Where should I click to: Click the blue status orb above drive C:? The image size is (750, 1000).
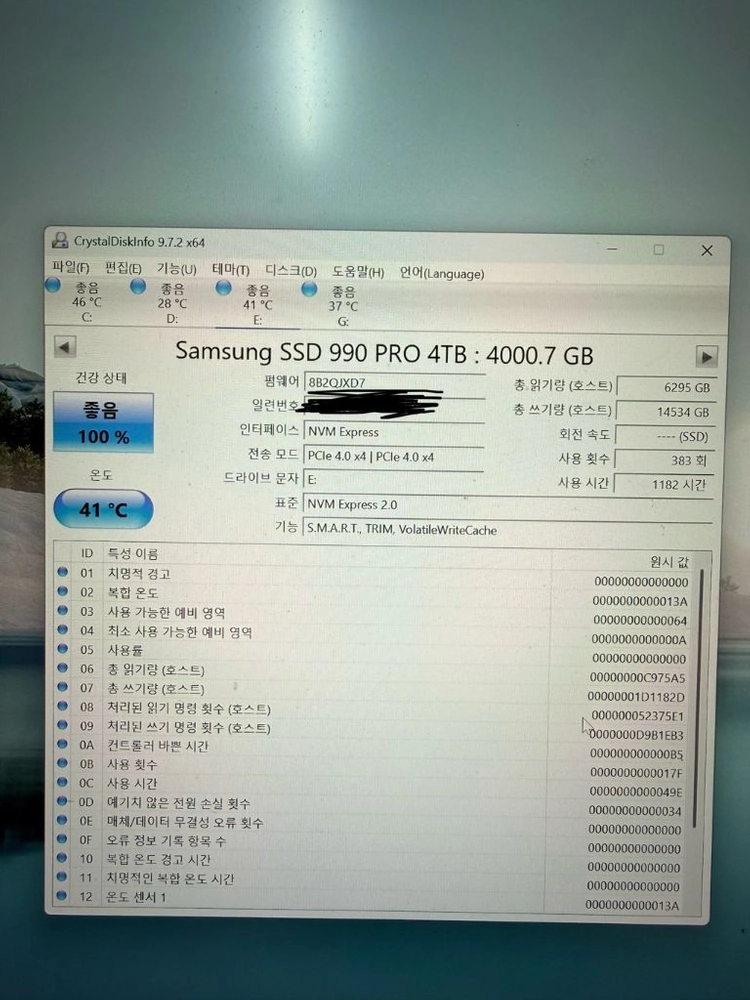[53, 285]
